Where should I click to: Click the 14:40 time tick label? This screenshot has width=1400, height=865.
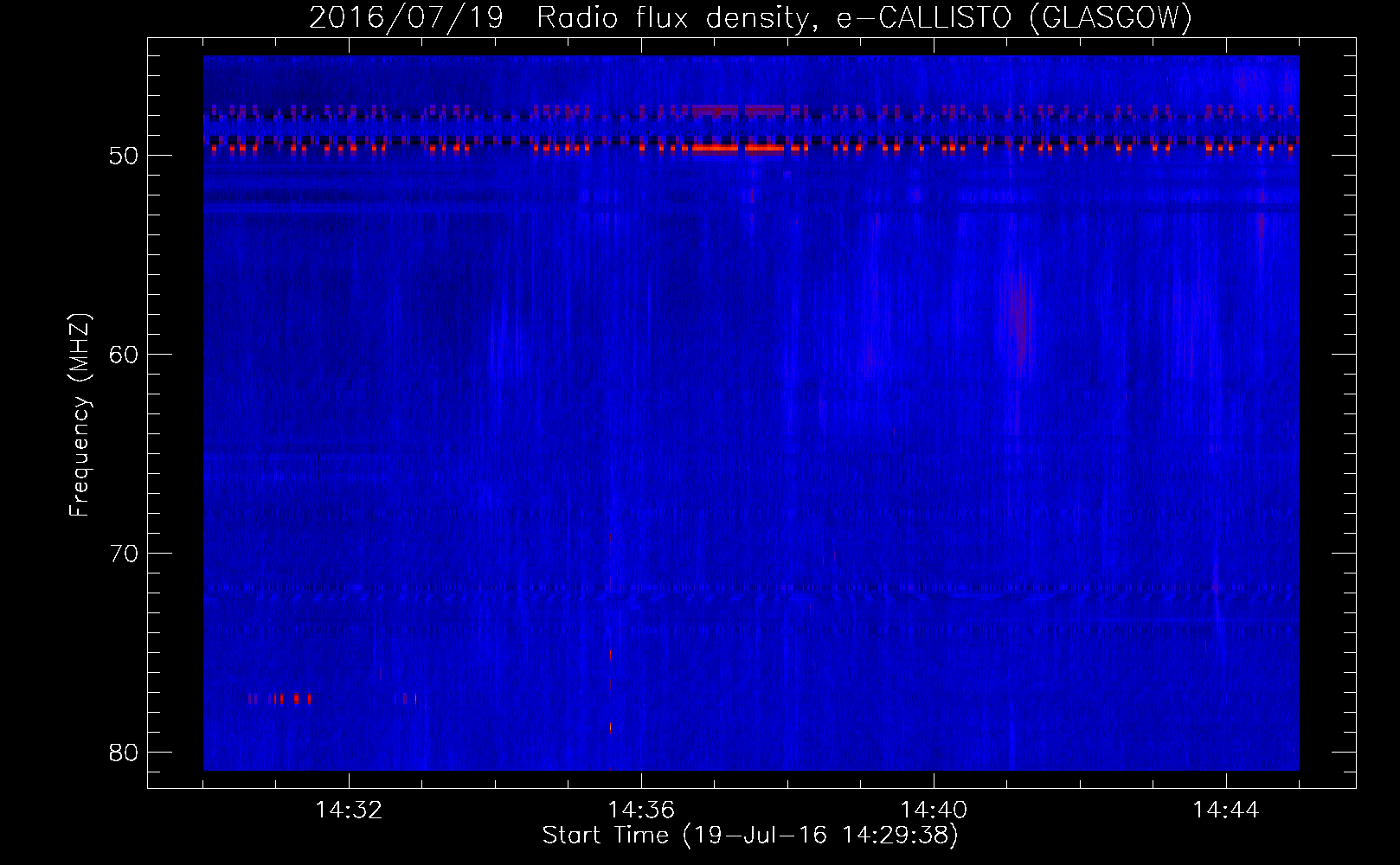coord(934,811)
